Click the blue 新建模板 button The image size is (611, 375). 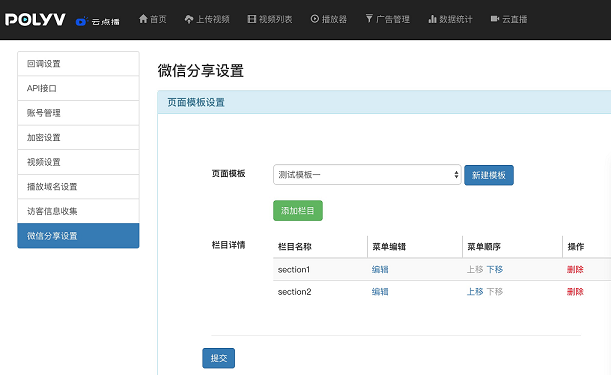click(489, 175)
